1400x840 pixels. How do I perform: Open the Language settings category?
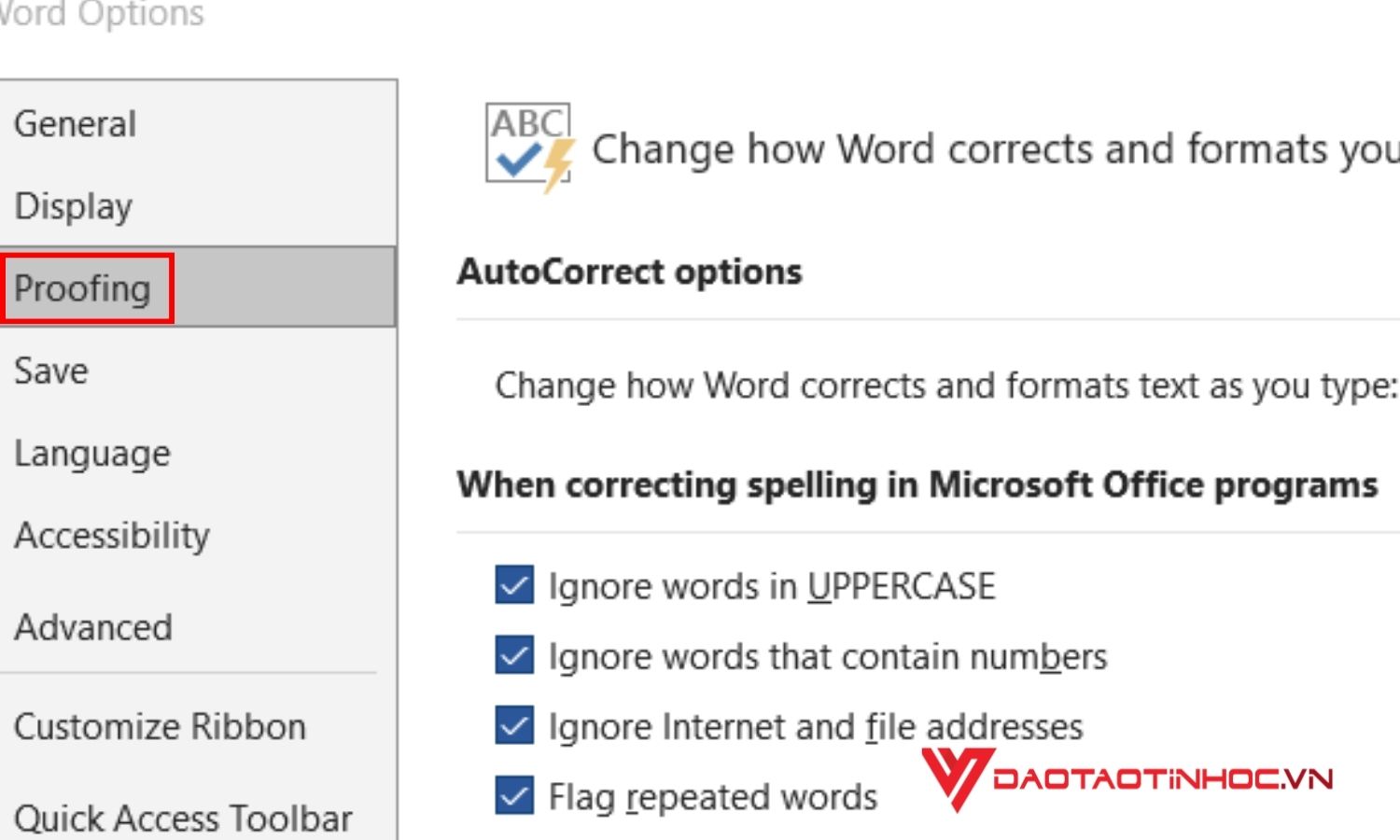92,454
